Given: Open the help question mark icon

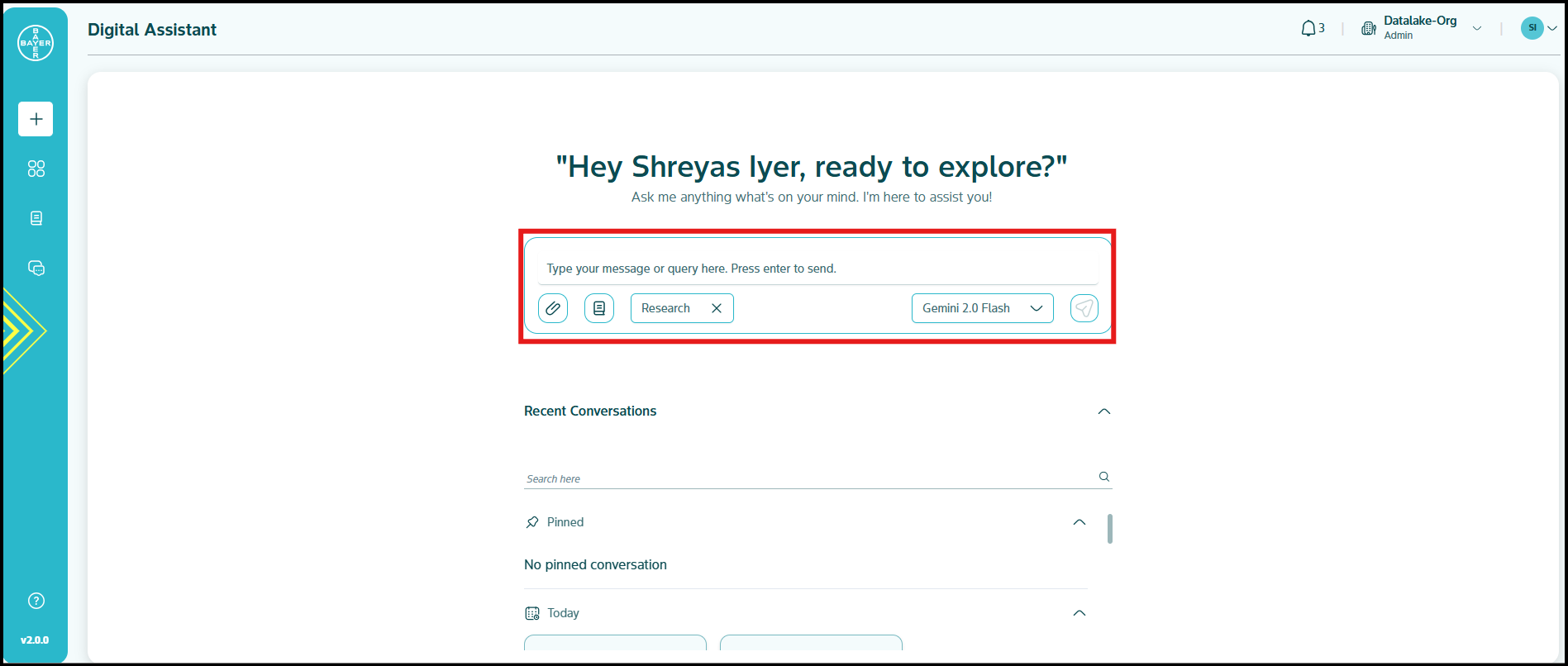Looking at the screenshot, I should pyautogui.click(x=36, y=601).
